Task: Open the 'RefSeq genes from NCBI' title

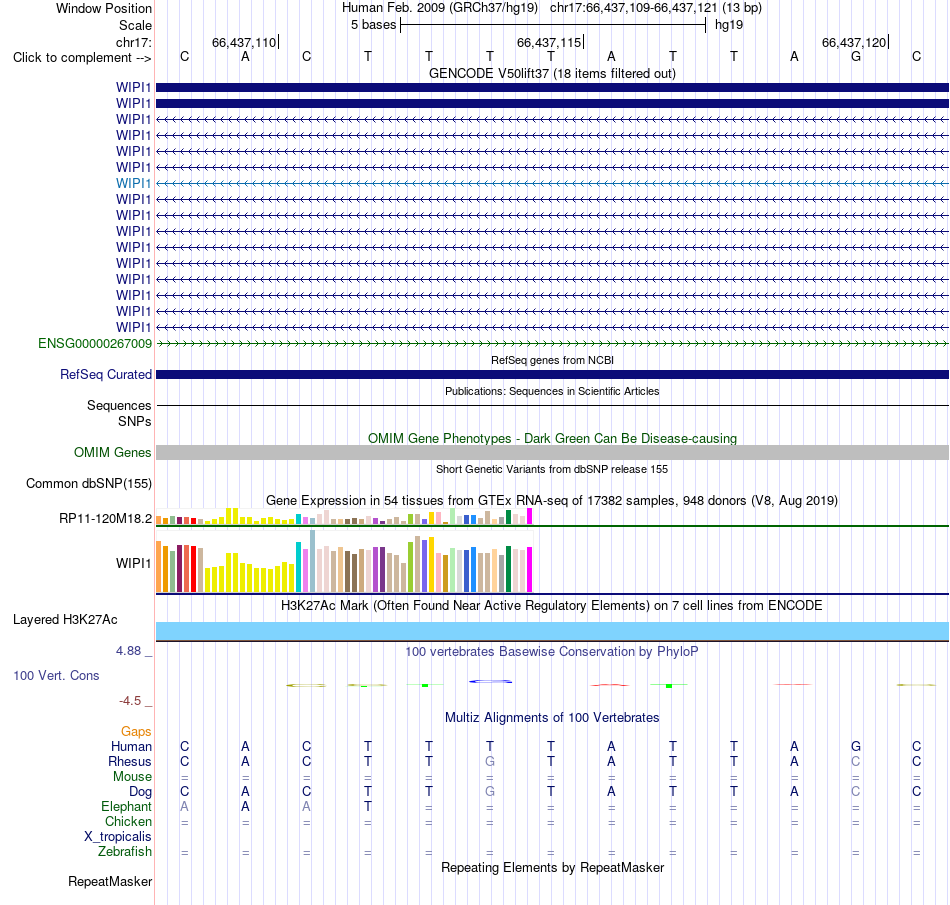Action: point(552,360)
